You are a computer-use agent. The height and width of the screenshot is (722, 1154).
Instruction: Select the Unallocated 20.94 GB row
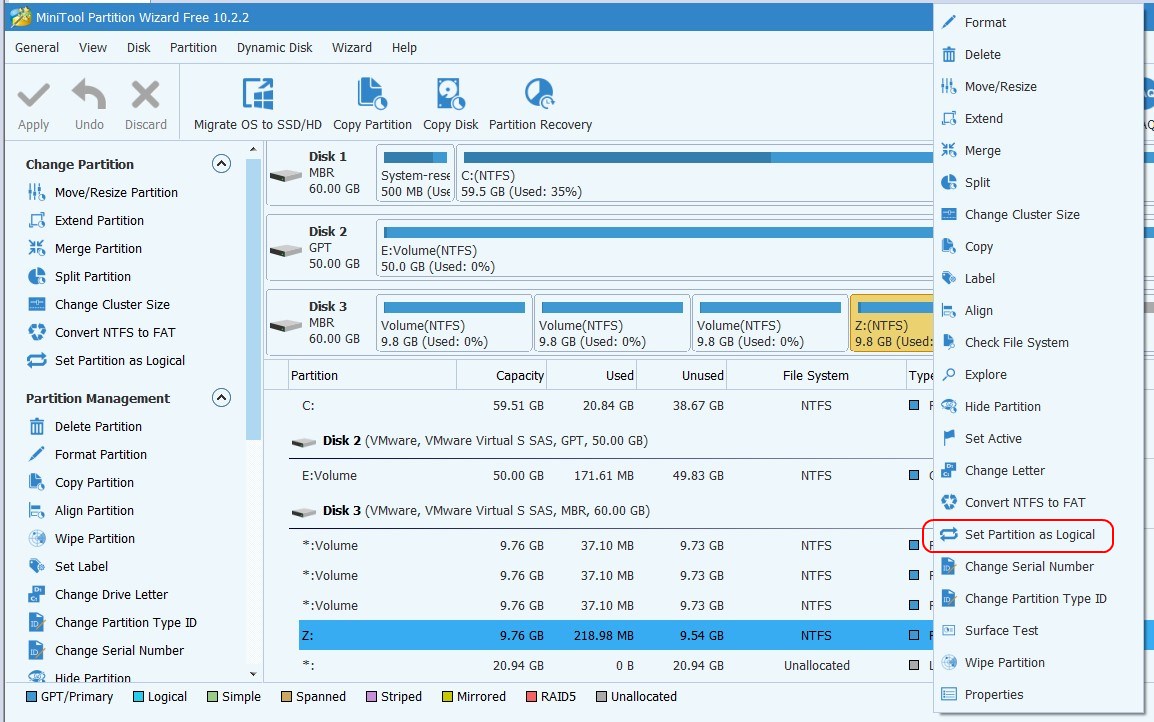pyautogui.click(x=615, y=666)
